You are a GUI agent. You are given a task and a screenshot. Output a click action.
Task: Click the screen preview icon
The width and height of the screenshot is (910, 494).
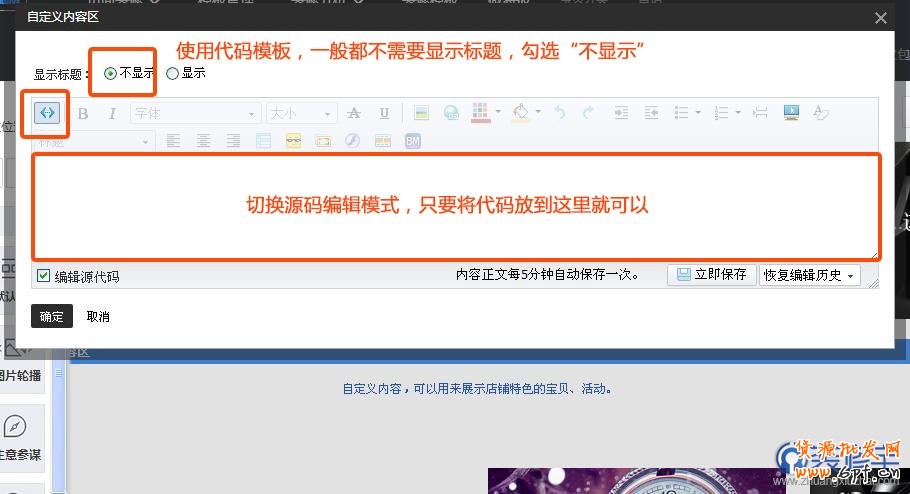(x=791, y=112)
